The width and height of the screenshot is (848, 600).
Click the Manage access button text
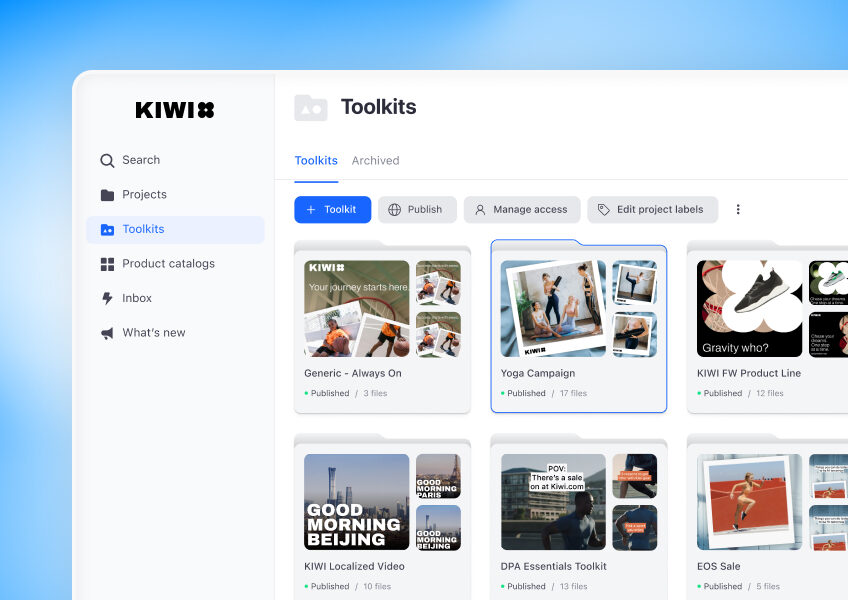click(530, 209)
